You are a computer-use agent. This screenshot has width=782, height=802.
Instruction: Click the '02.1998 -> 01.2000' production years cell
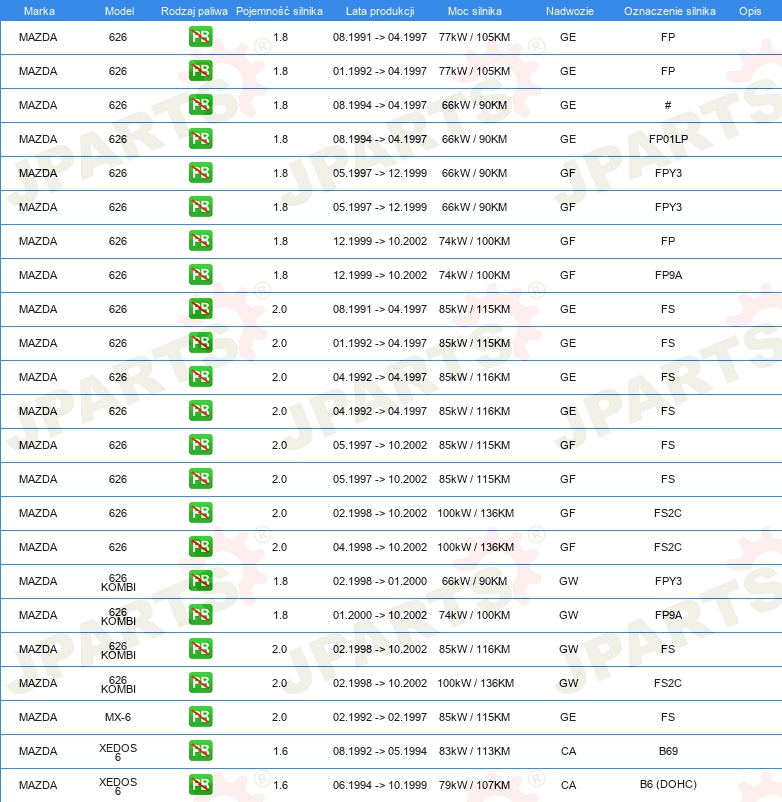pyautogui.click(x=379, y=581)
